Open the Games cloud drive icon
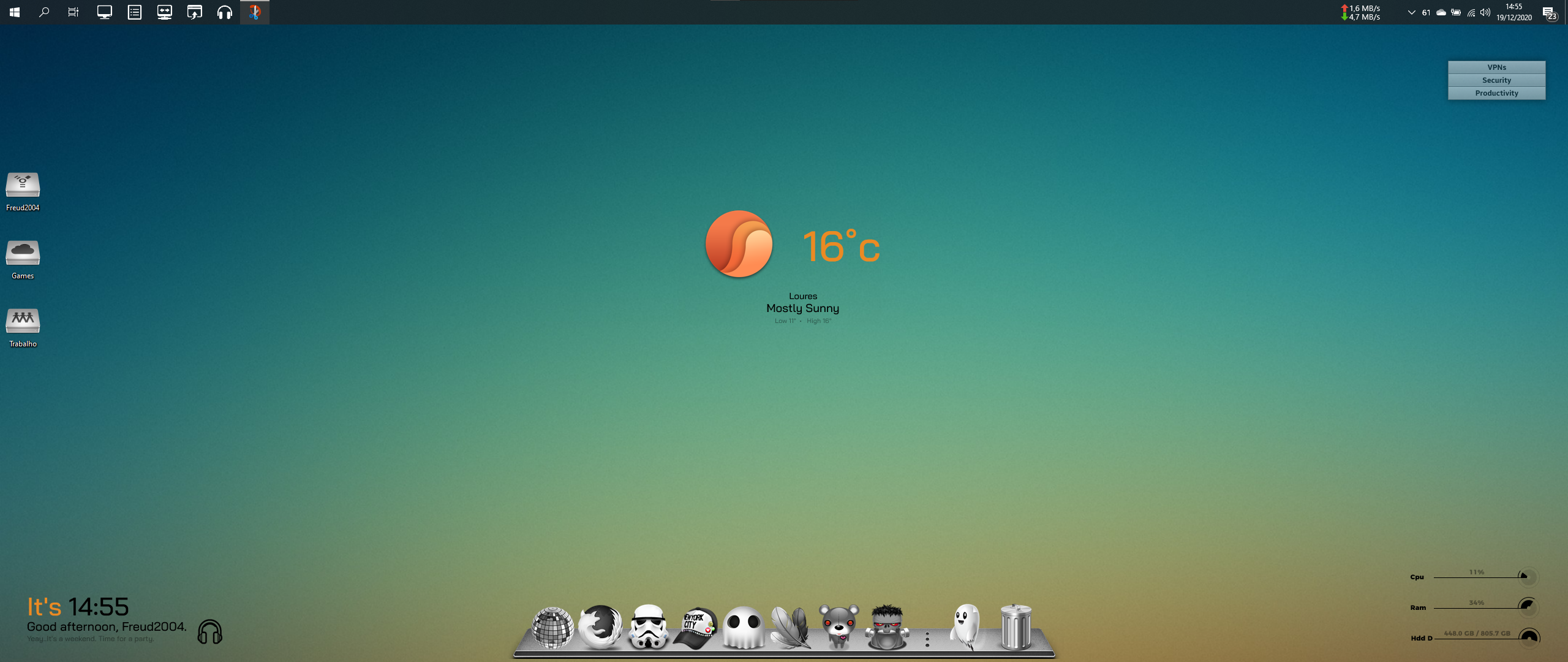The image size is (1568, 662). point(23,253)
